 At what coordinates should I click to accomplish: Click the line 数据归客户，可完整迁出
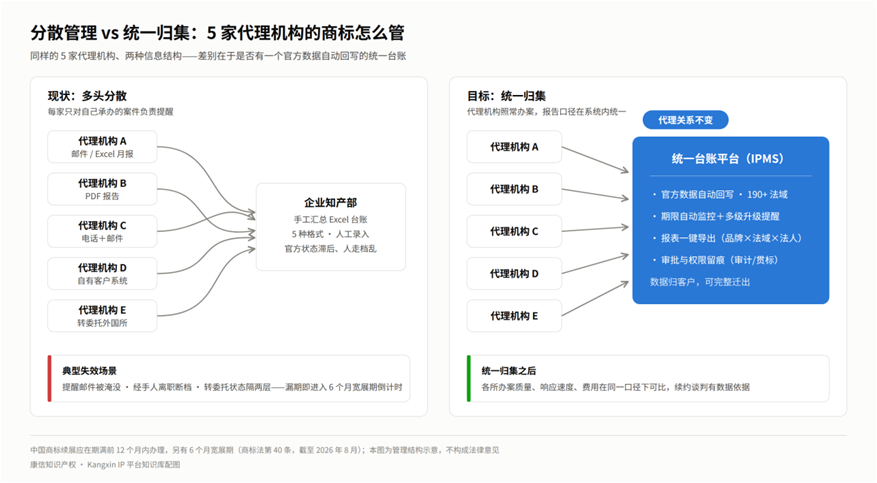tap(700, 282)
